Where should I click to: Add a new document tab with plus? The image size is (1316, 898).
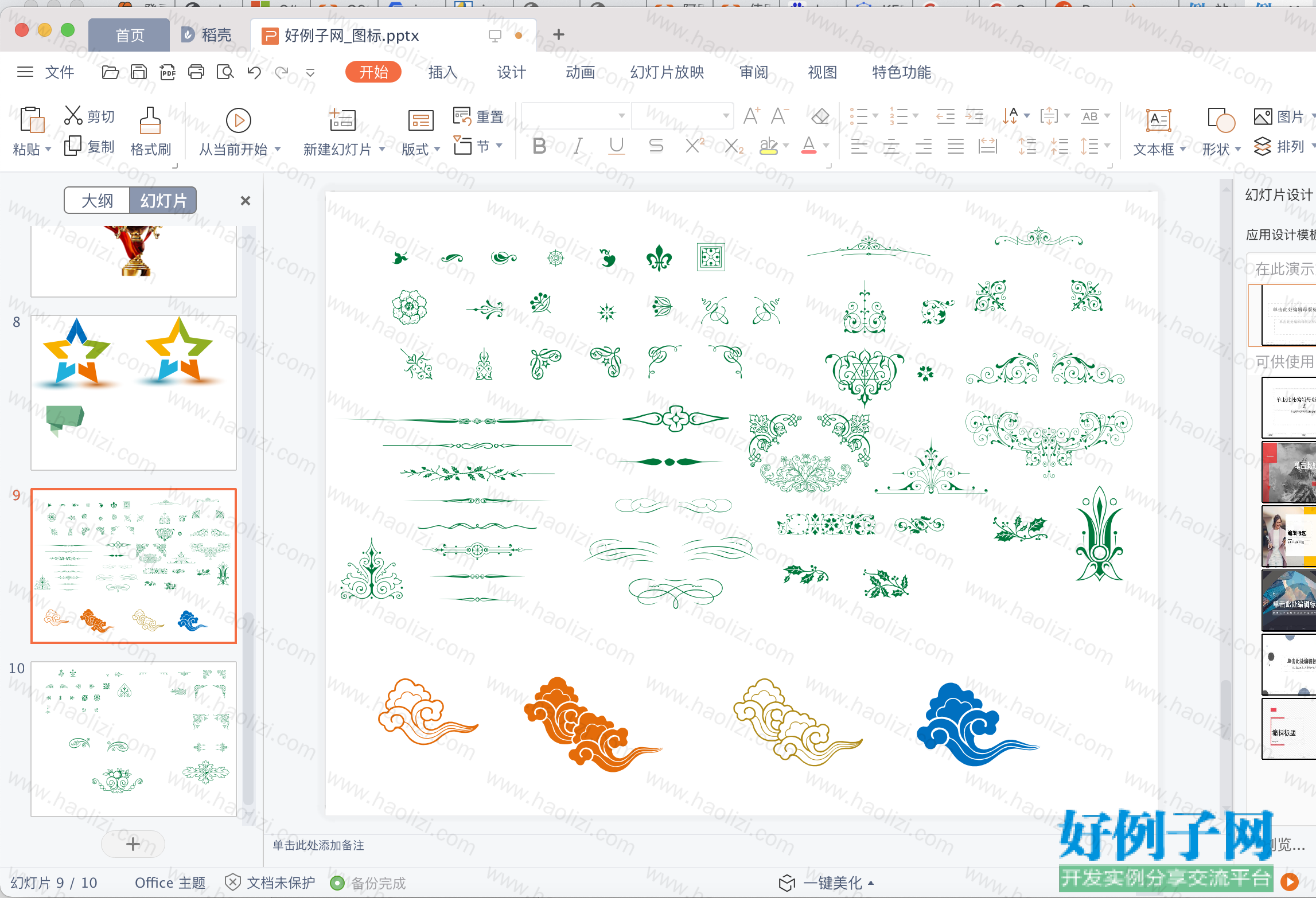click(x=559, y=35)
